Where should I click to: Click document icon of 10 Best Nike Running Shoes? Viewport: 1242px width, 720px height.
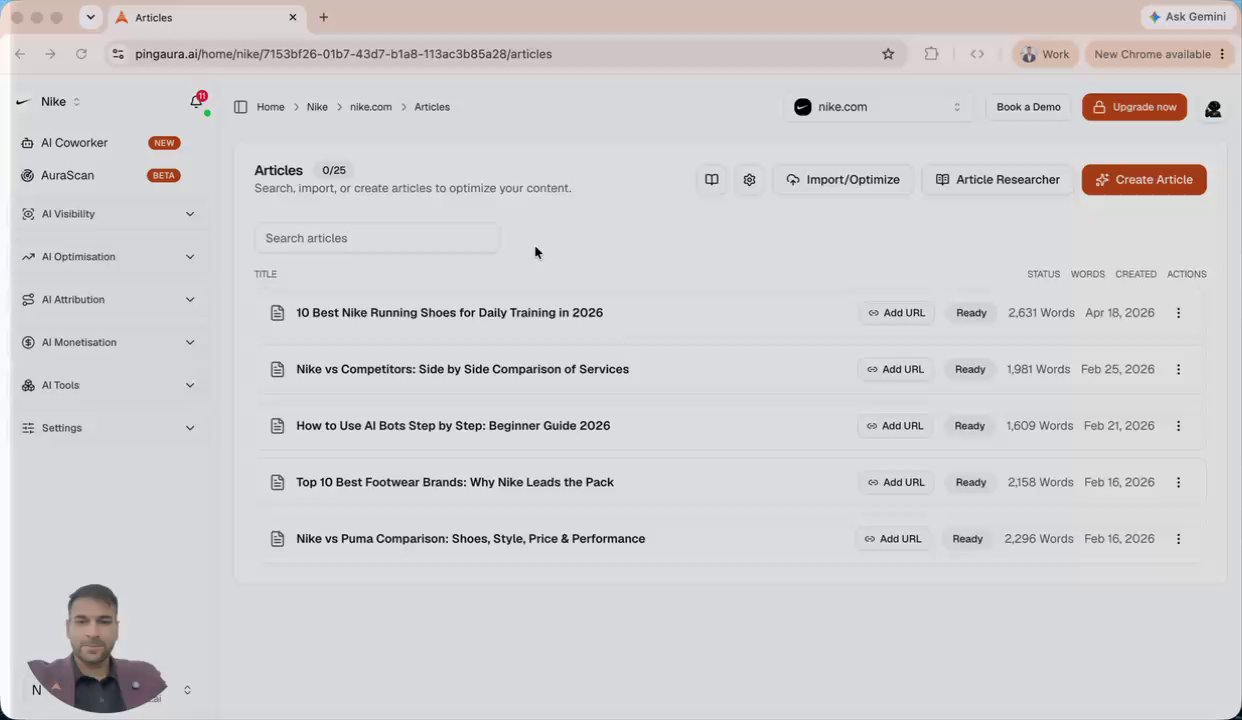point(277,313)
